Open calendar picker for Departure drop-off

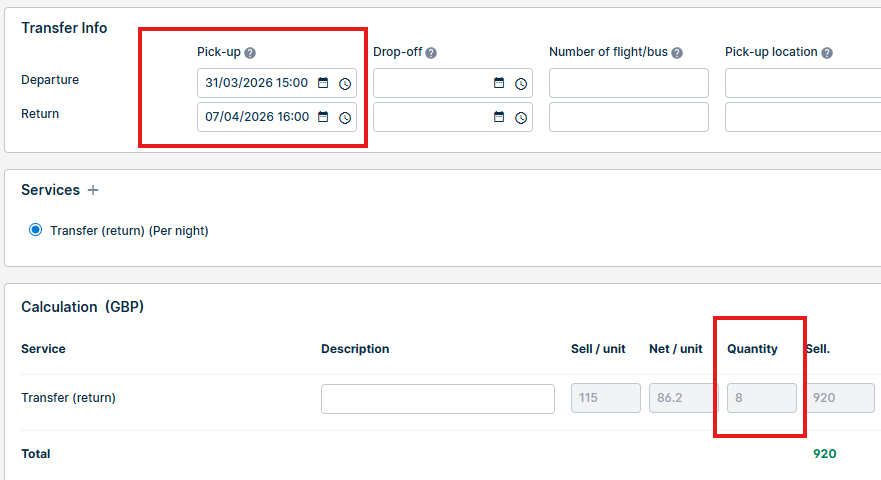tap(499, 83)
